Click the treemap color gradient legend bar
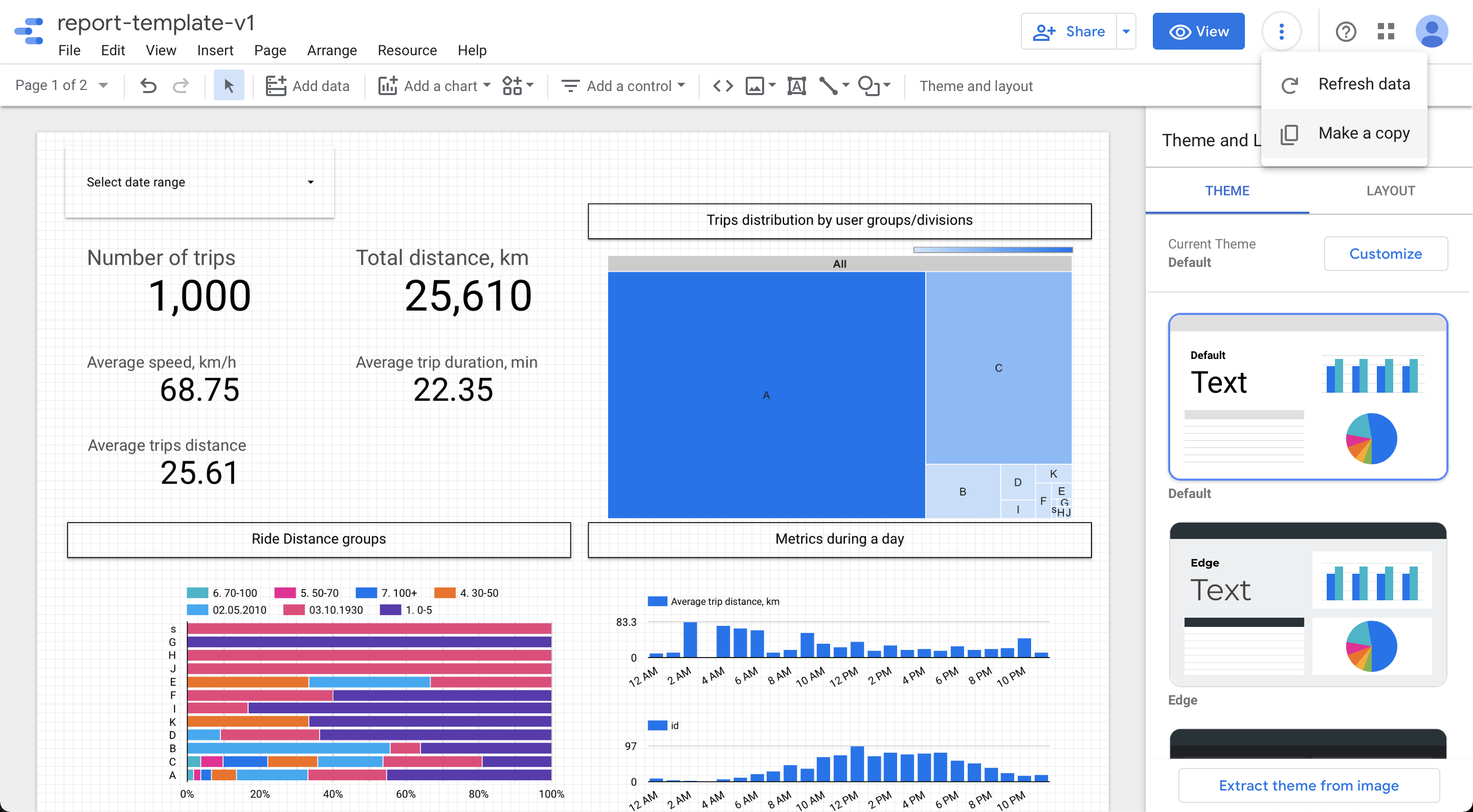The image size is (1473, 812). tap(993, 250)
